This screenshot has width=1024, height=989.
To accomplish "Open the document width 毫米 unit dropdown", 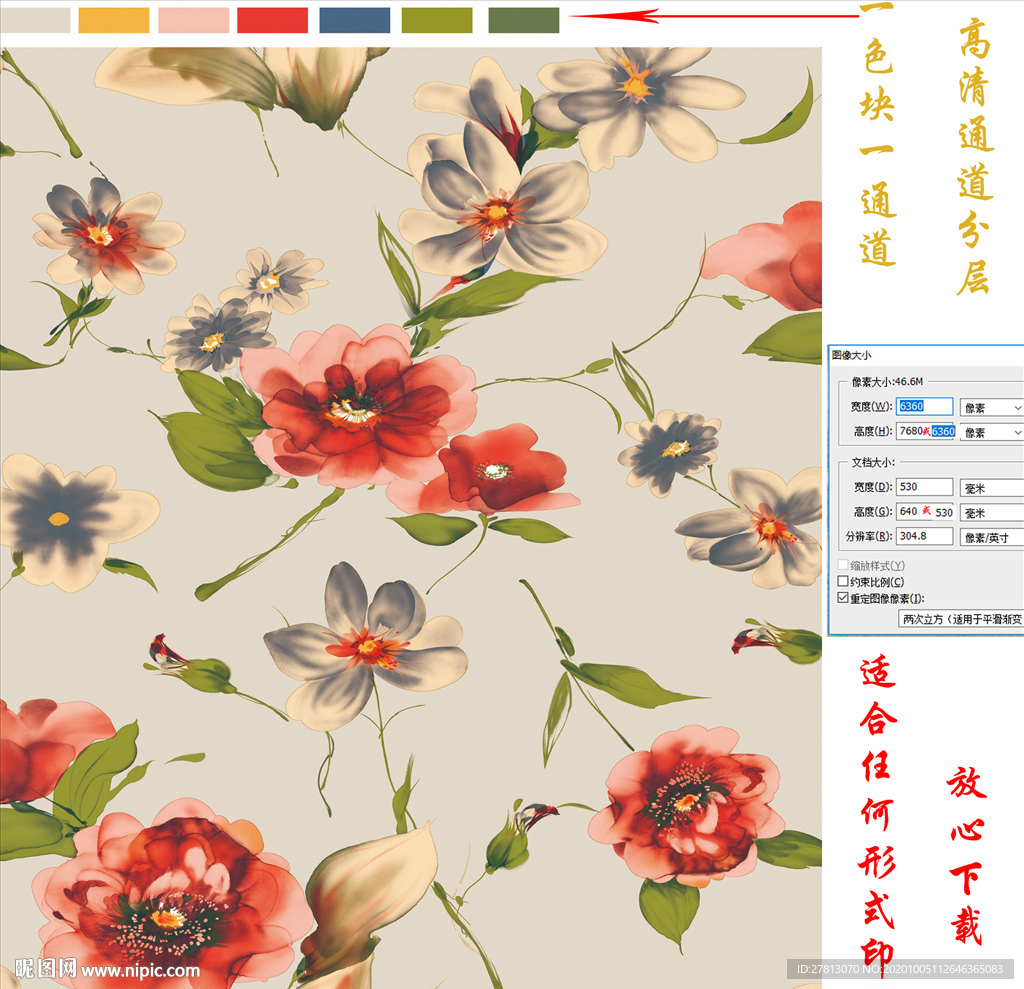I will (x=991, y=488).
